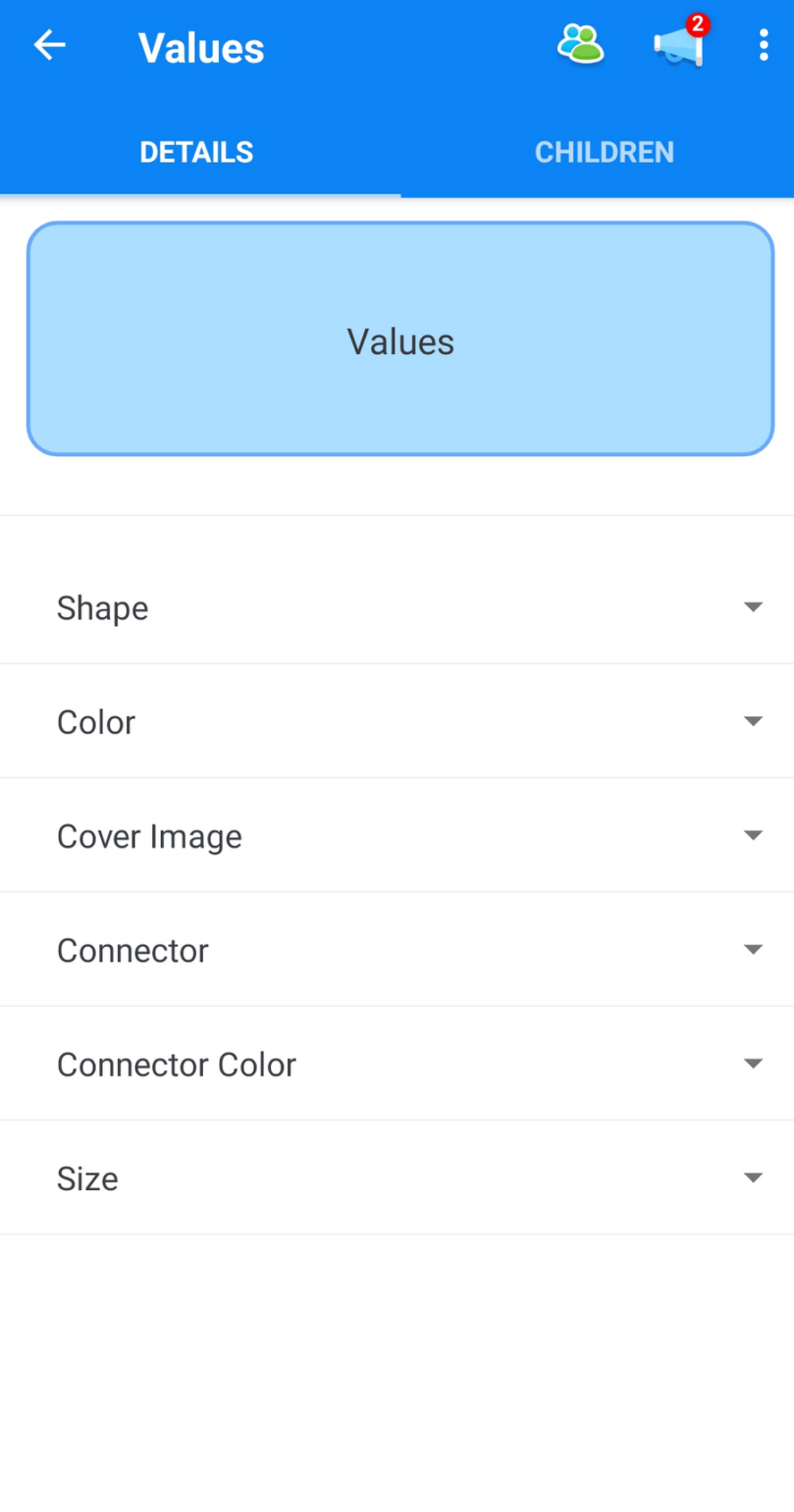Screen dimensions: 794x1512
Task: Switch to the CHILDREN tab
Action: [x=604, y=151]
